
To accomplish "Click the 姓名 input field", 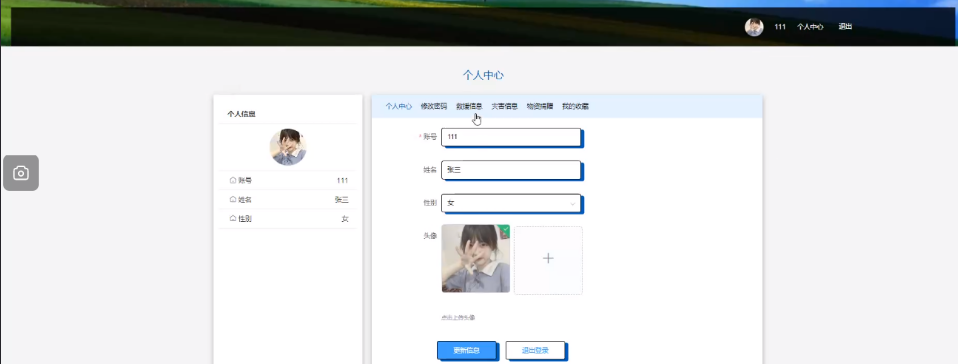I will [511, 170].
